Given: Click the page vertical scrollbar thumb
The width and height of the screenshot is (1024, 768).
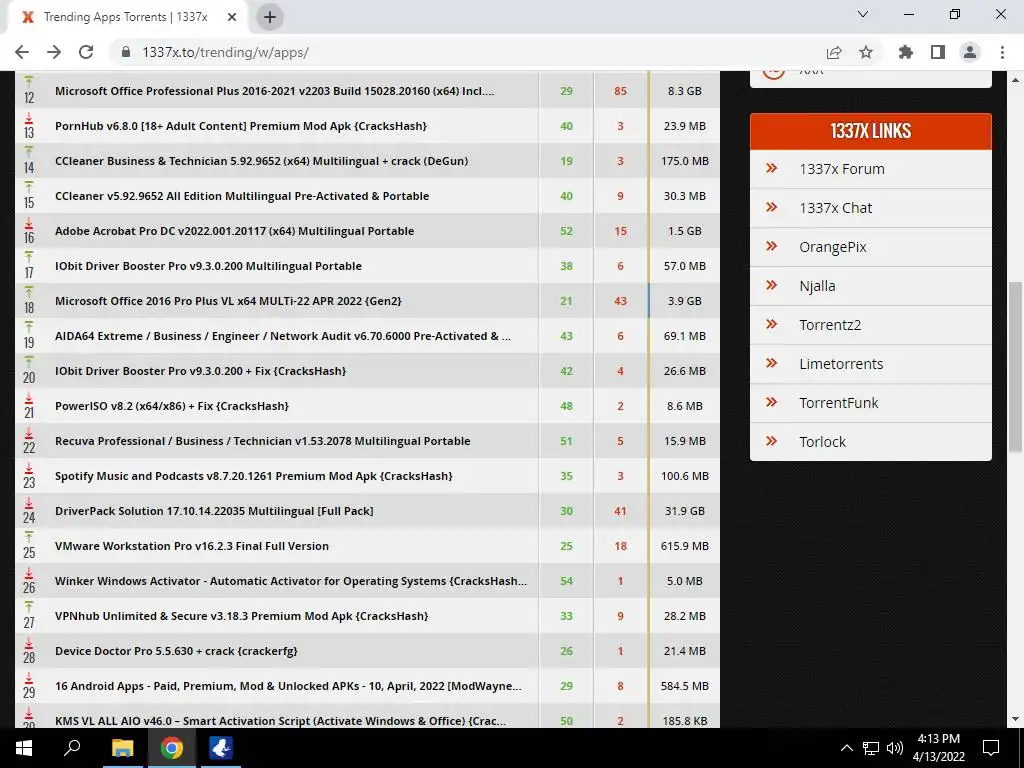Looking at the screenshot, I should [x=1015, y=366].
